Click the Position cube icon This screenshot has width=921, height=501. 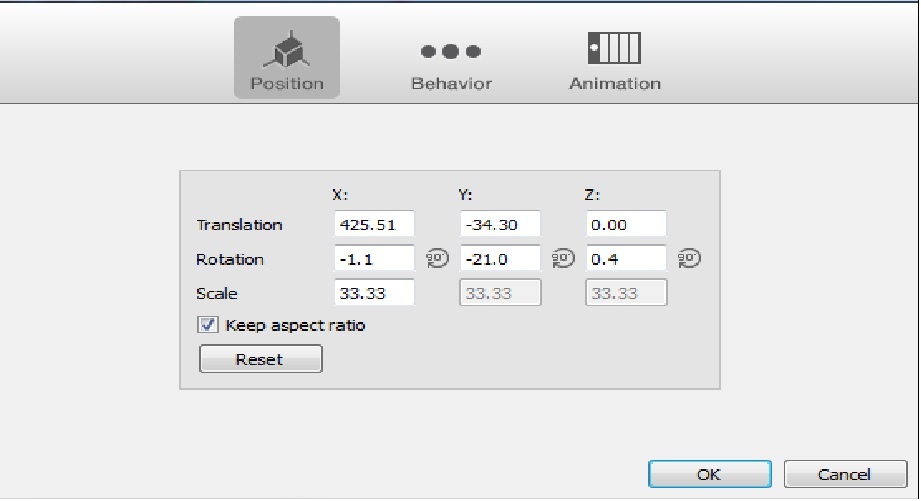pos(287,48)
